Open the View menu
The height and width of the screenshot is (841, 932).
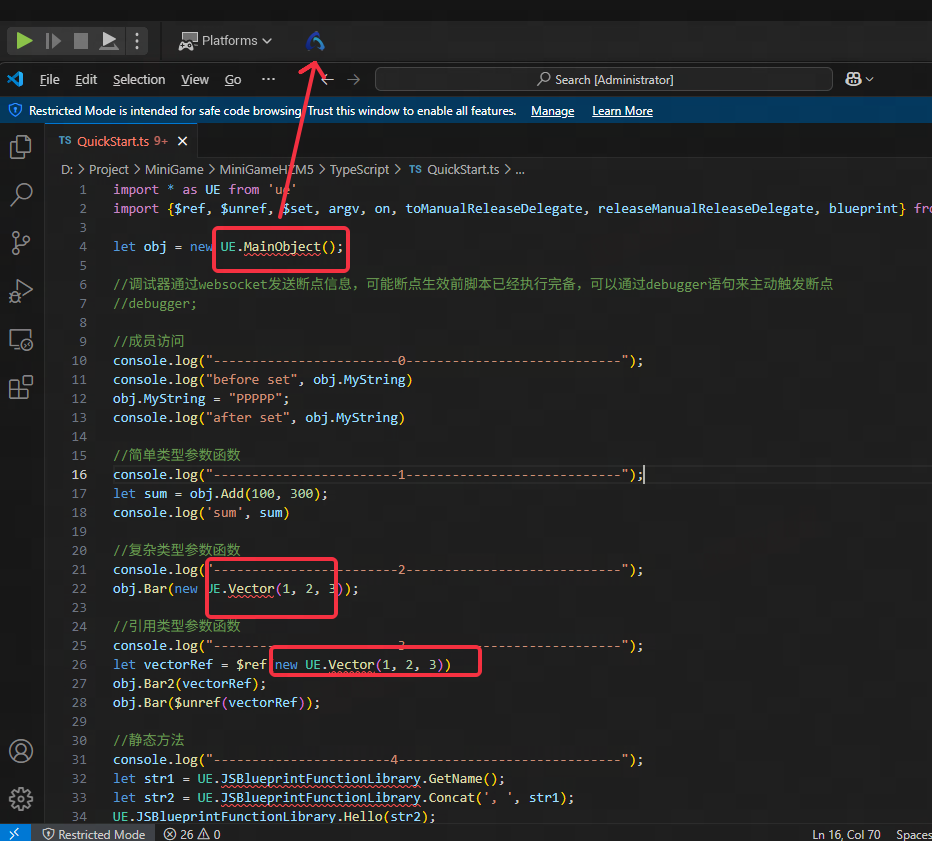pos(195,80)
